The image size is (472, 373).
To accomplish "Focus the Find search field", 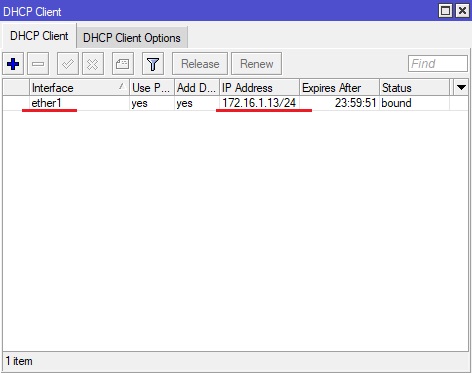I will 438,63.
